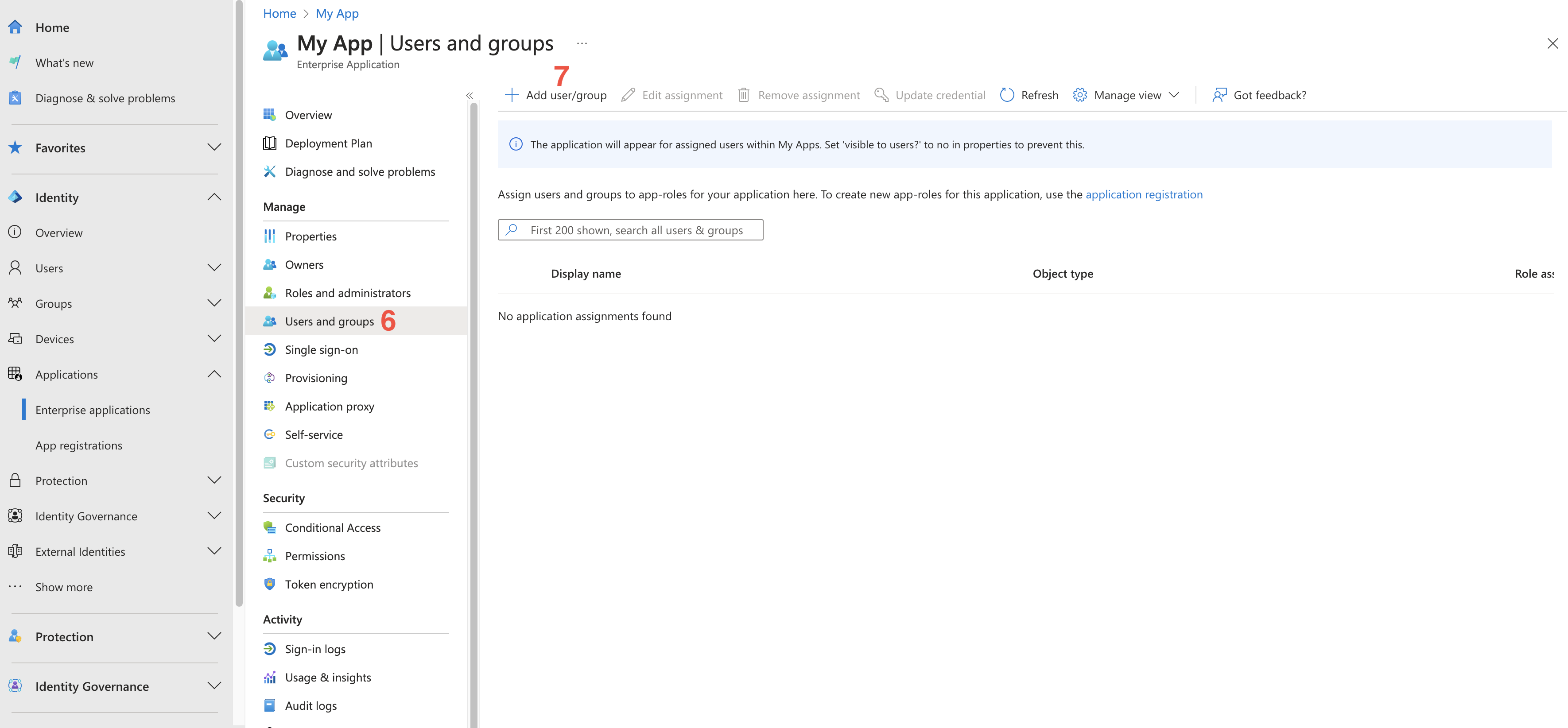Open Provisioning menu item
This screenshot has height=728, width=1568.
pyautogui.click(x=316, y=378)
